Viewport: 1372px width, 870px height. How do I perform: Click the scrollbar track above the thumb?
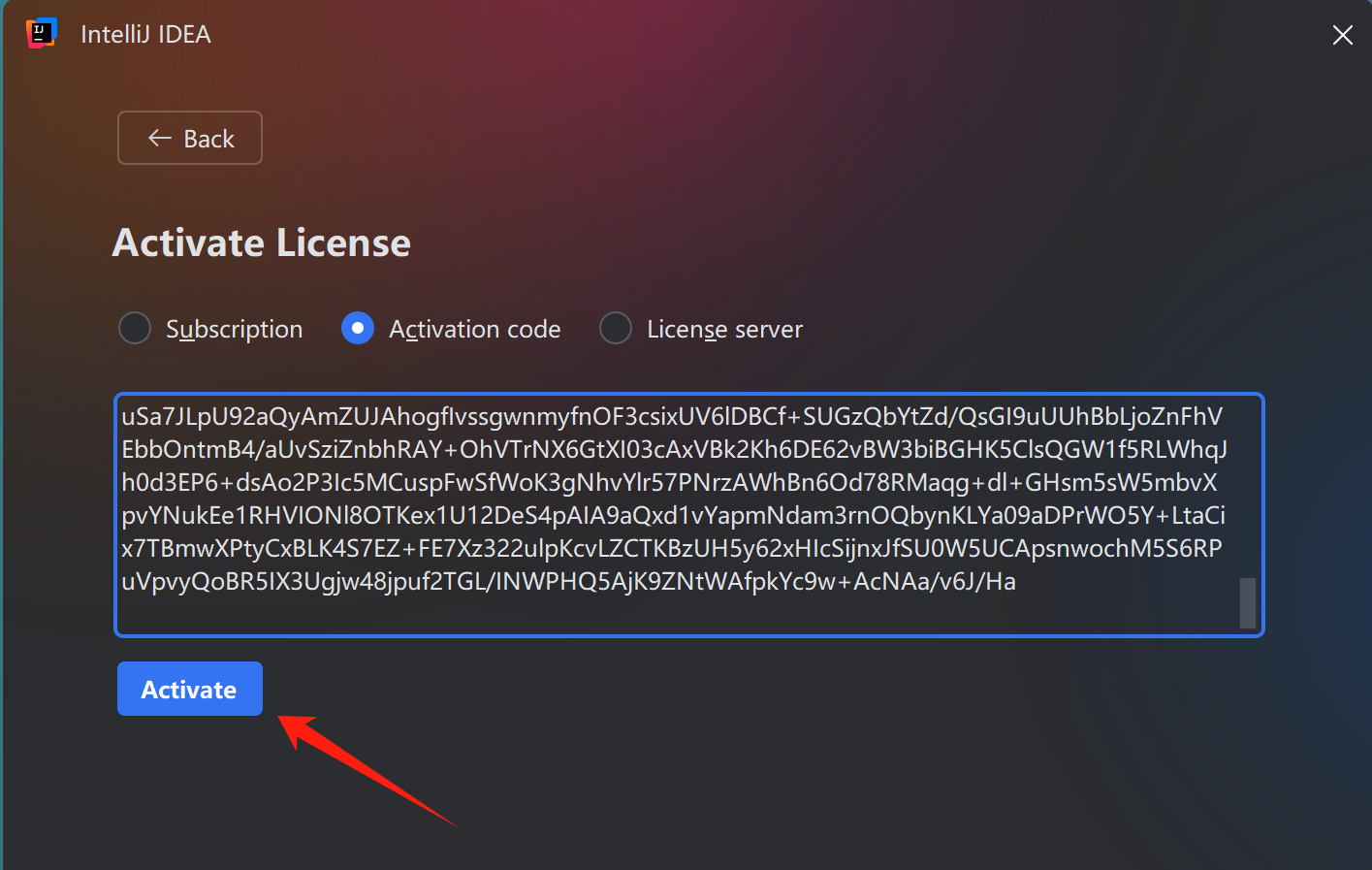(x=1248, y=488)
